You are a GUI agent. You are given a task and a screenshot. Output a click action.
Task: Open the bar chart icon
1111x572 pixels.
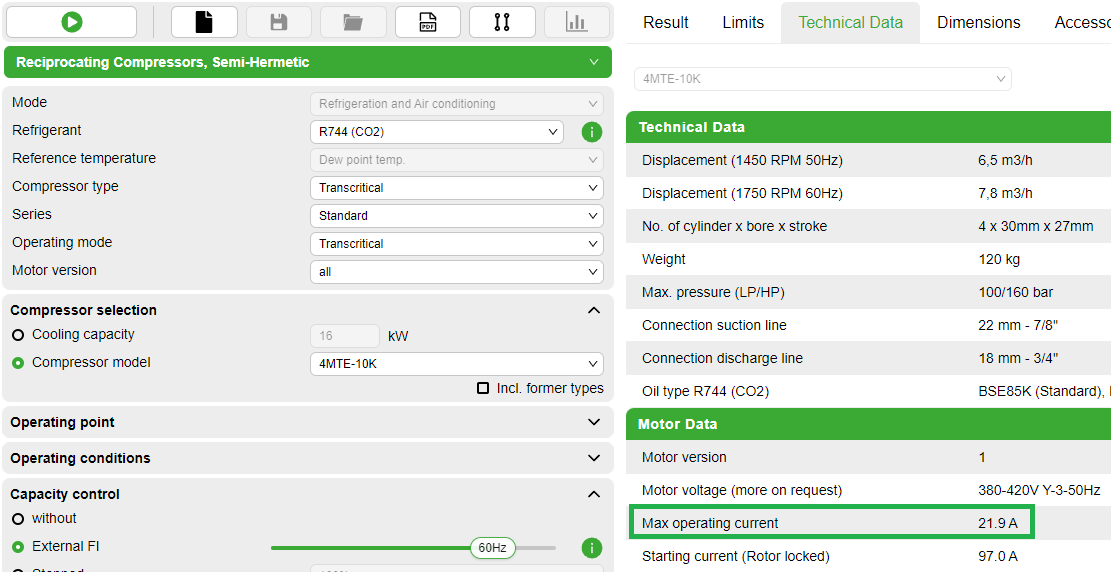point(577,22)
